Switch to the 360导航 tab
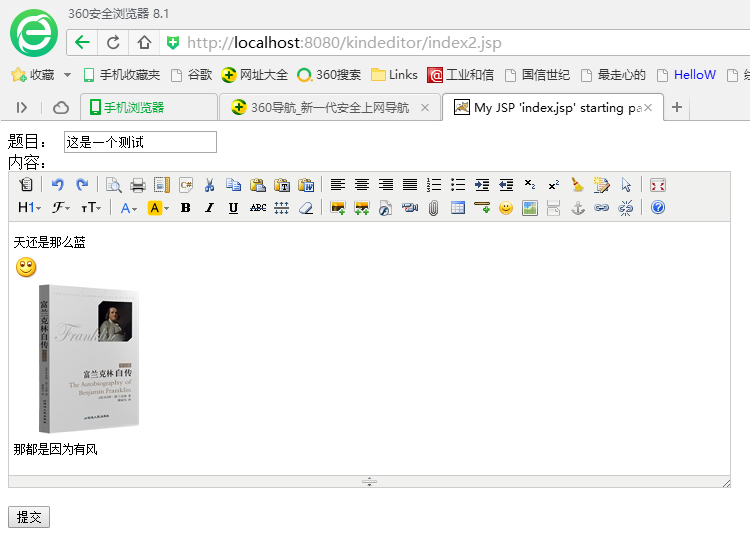750x533 pixels. (x=329, y=107)
